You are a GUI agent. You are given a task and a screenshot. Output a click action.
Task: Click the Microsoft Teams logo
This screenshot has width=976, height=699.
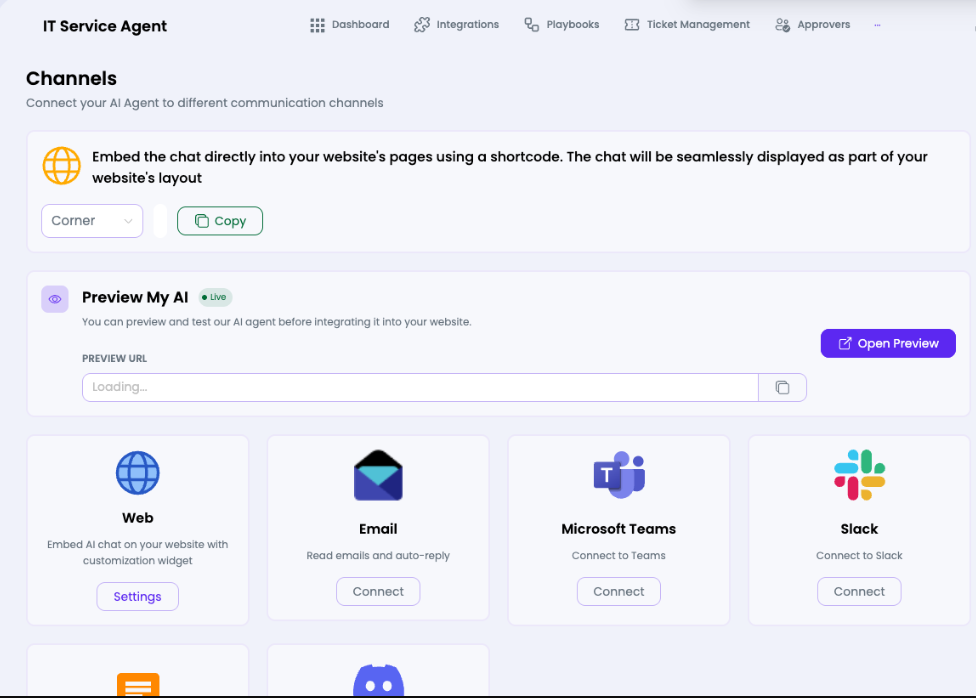point(619,475)
